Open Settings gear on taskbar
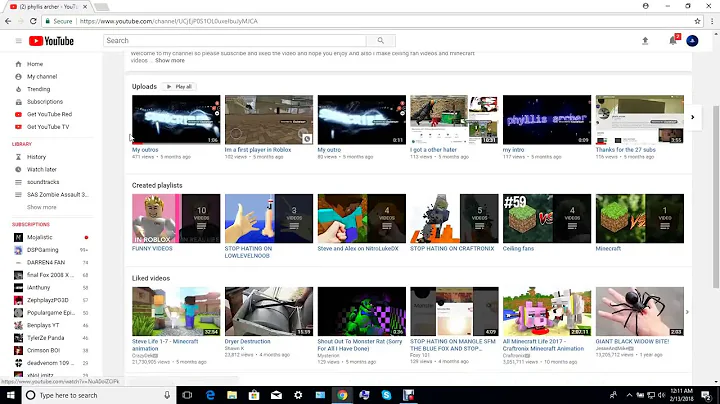This screenshot has width=720, height=404. tap(298, 395)
